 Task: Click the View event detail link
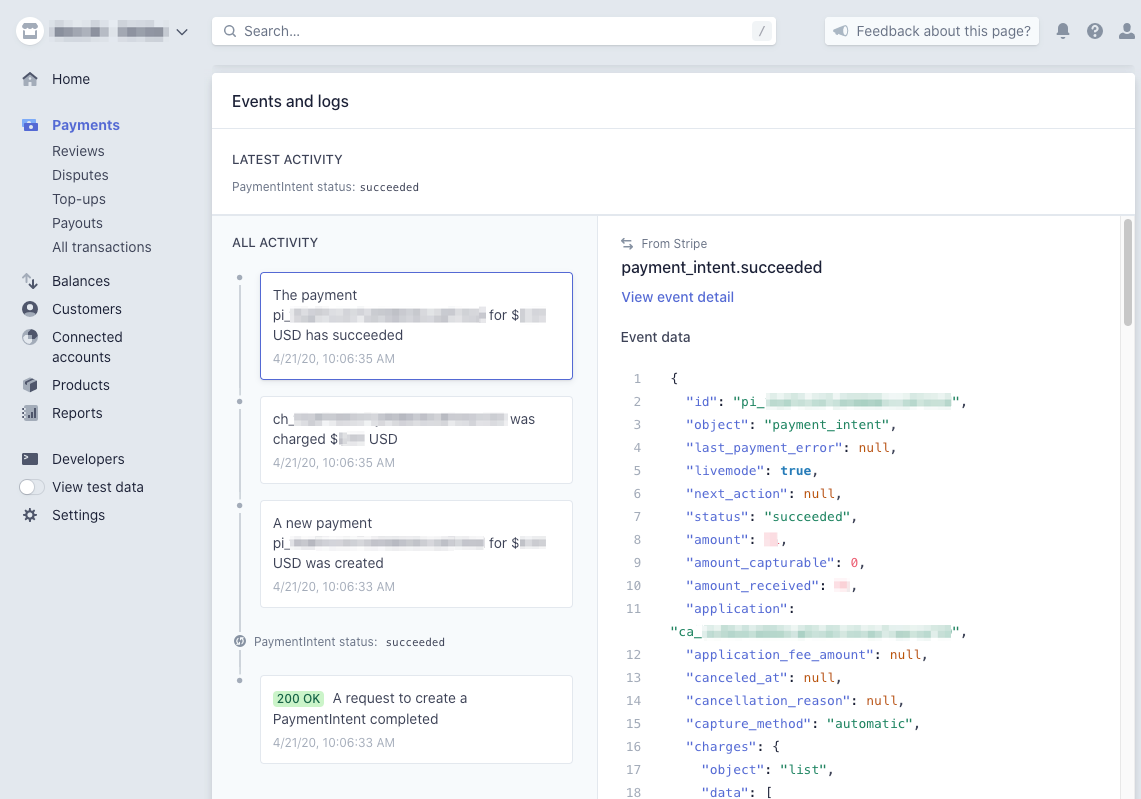click(677, 297)
